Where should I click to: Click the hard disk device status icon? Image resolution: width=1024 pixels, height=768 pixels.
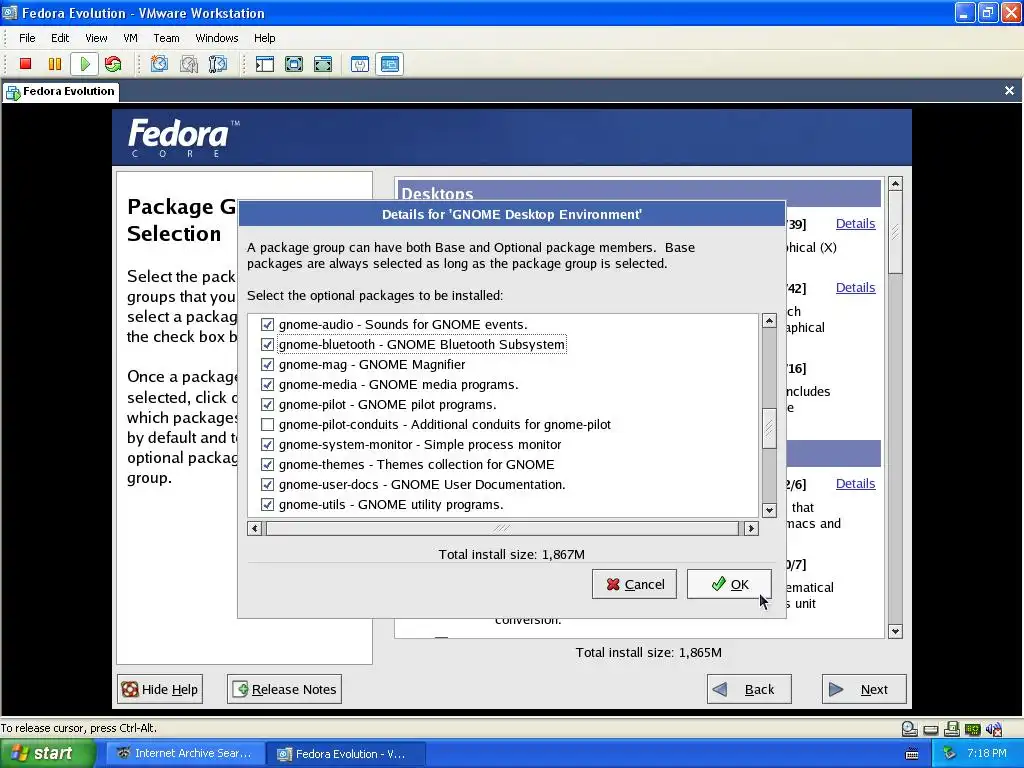tap(931, 729)
